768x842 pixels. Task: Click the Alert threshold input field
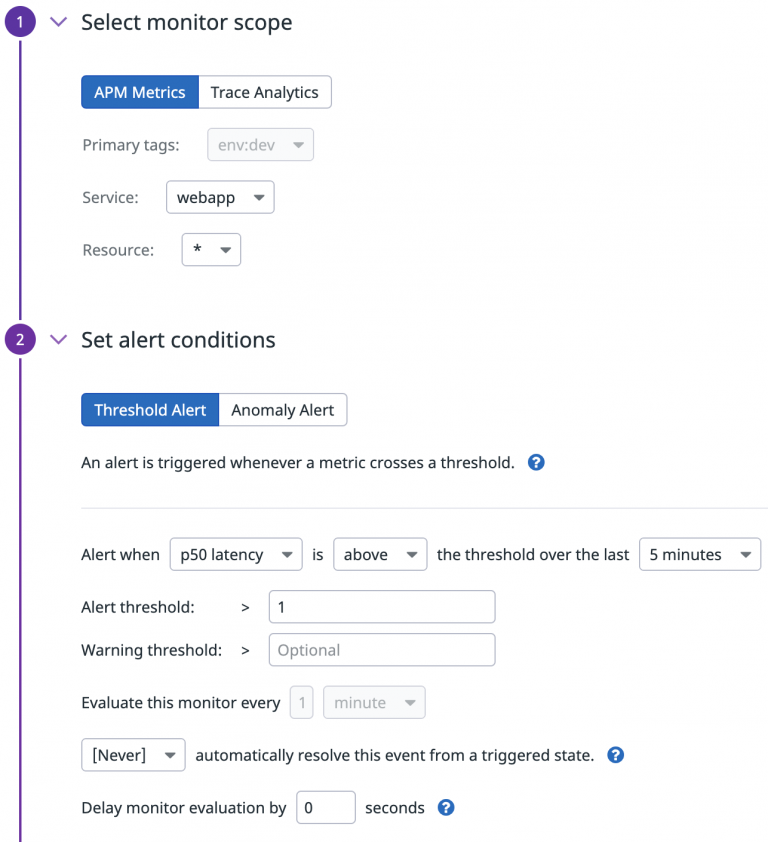pyautogui.click(x=382, y=606)
